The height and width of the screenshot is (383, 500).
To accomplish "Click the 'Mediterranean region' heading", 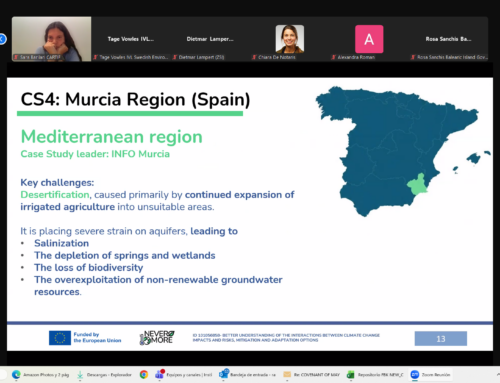I will pyautogui.click(x=112, y=137).
